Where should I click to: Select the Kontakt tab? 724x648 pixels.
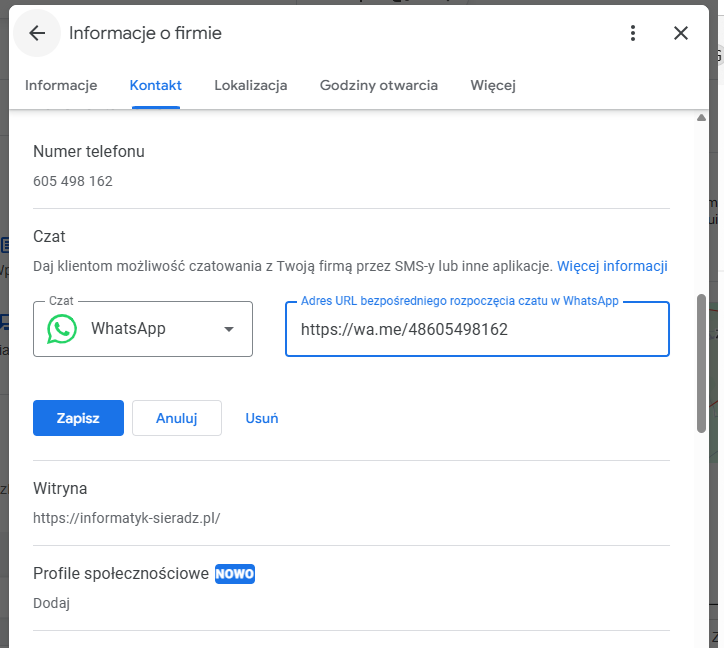(x=156, y=85)
